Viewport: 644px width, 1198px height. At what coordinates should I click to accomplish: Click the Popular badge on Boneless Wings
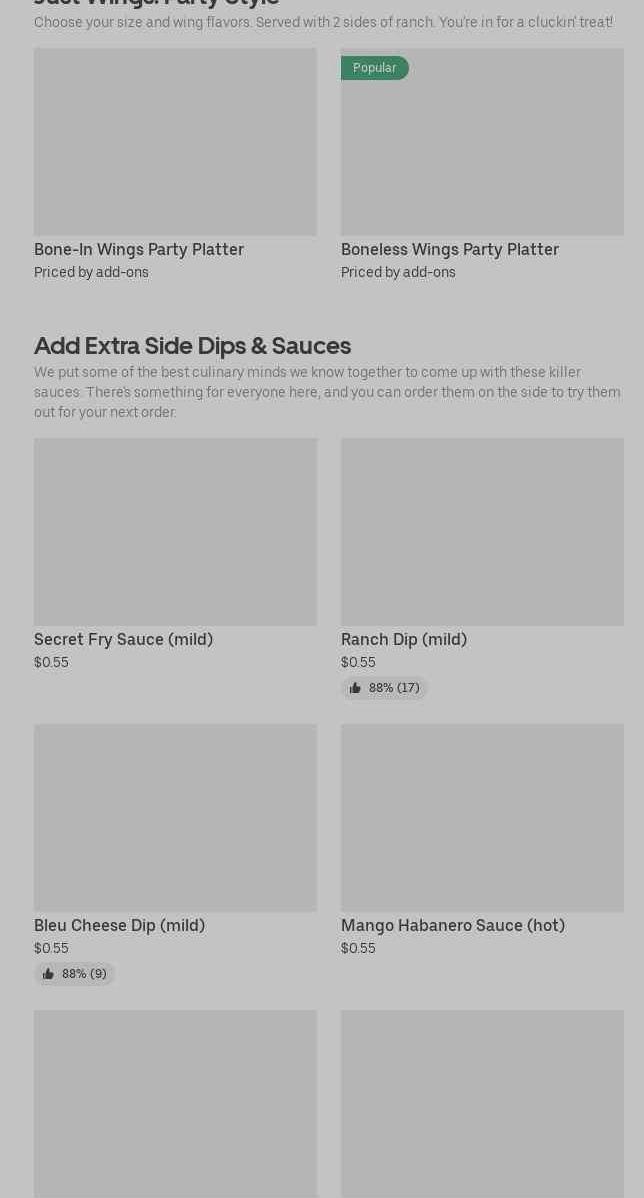tap(374, 68)
